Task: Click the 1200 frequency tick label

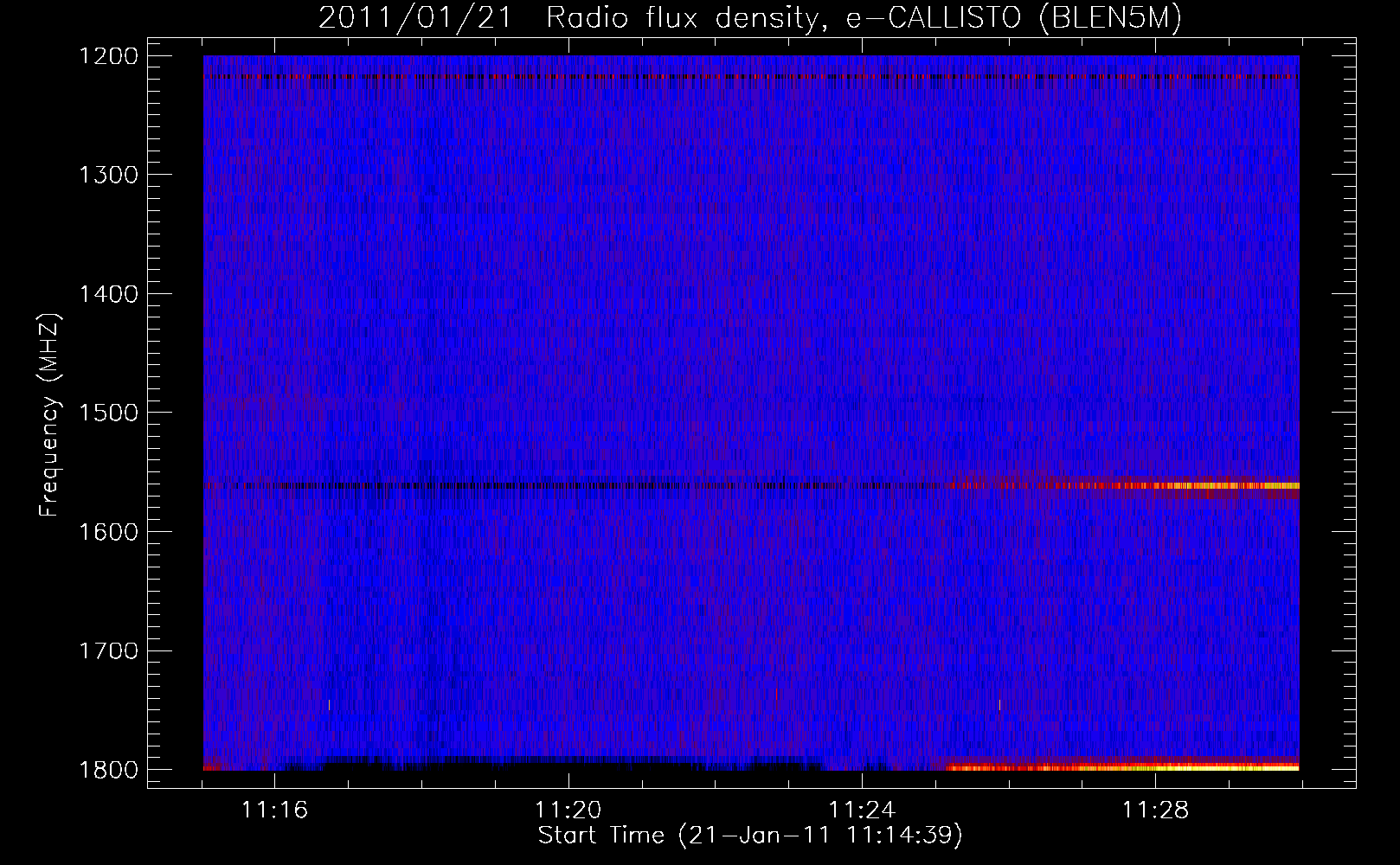Action: (x=109, y=56)
